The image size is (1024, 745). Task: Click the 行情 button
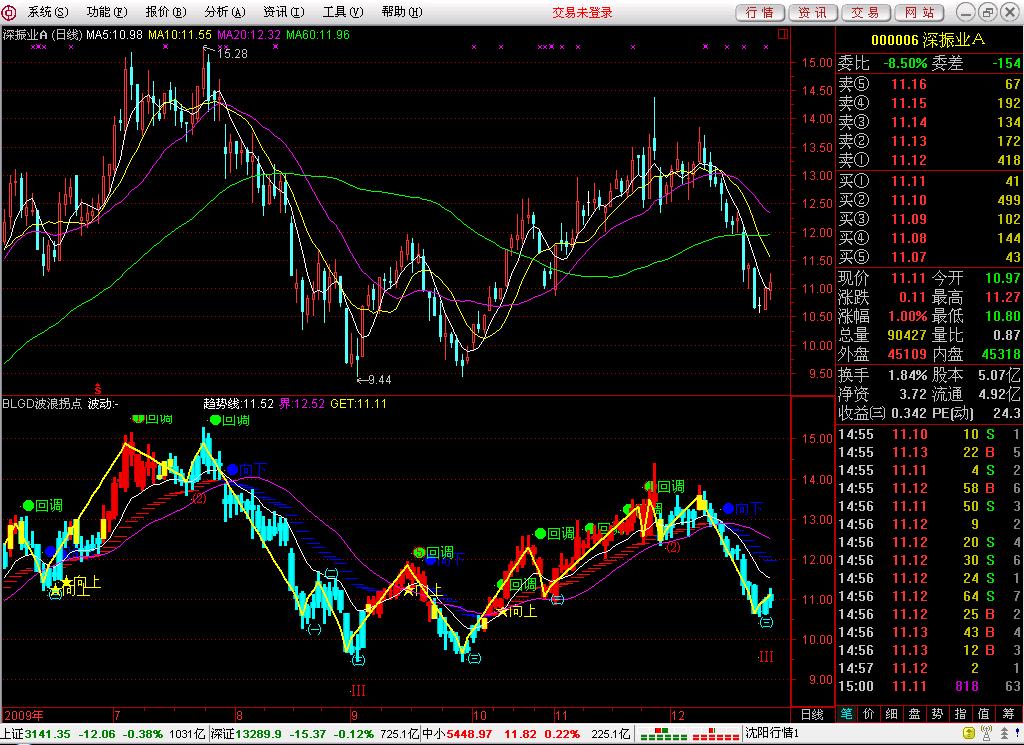pos(760,12)
